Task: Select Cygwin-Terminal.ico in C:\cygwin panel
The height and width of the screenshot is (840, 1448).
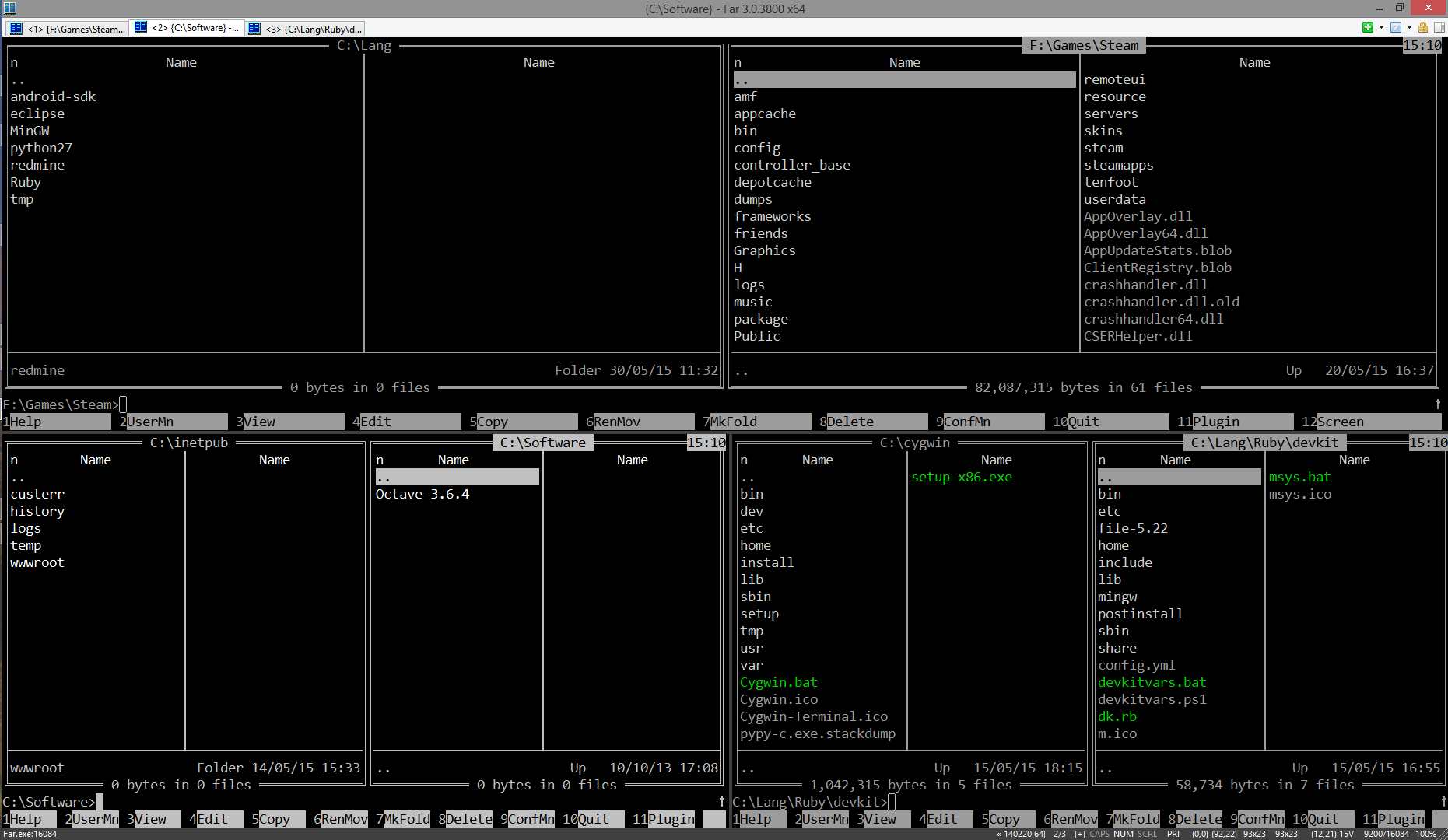Action: [x=814, y=716]
